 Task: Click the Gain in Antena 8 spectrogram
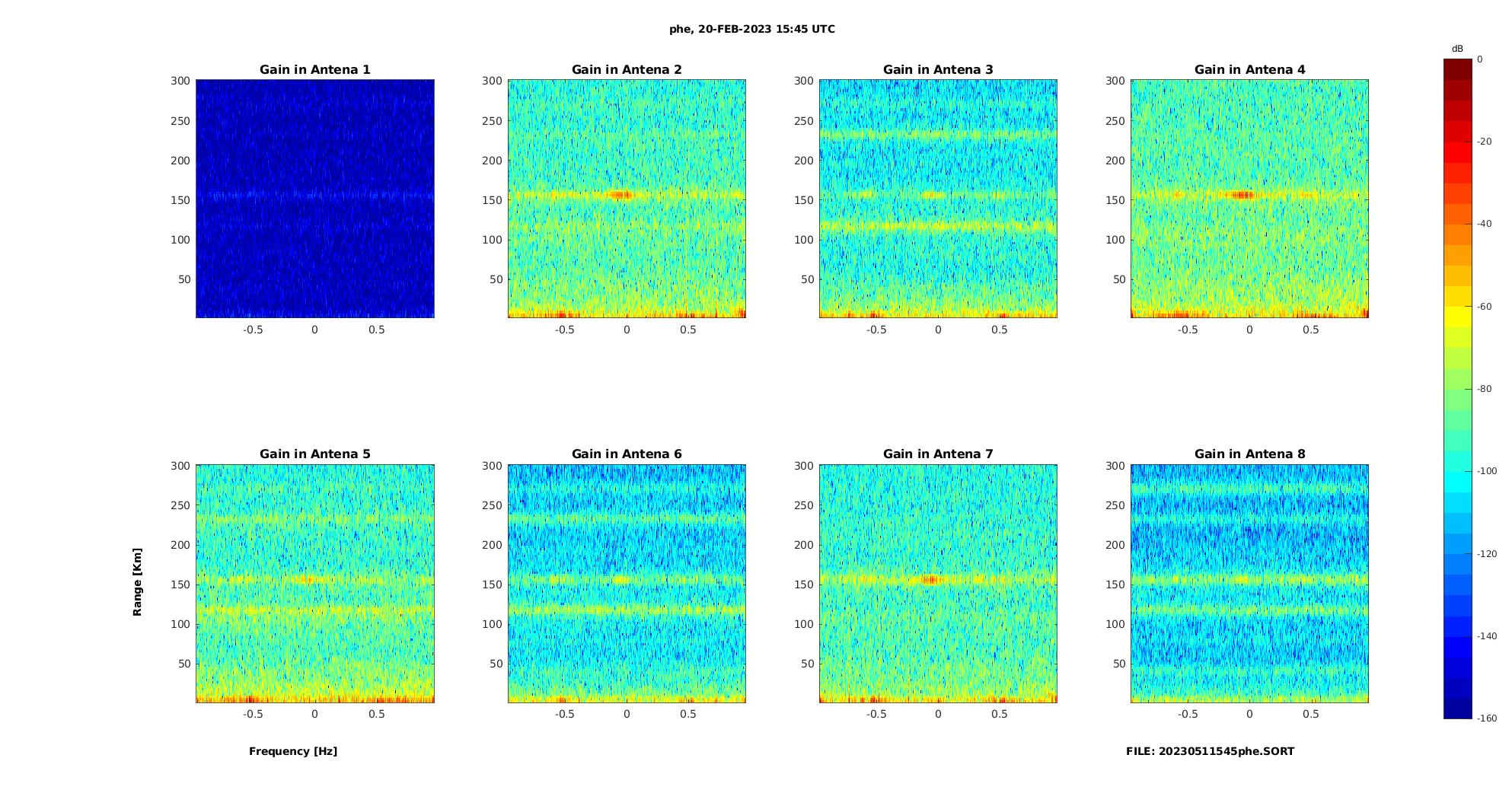point(1249,583)
